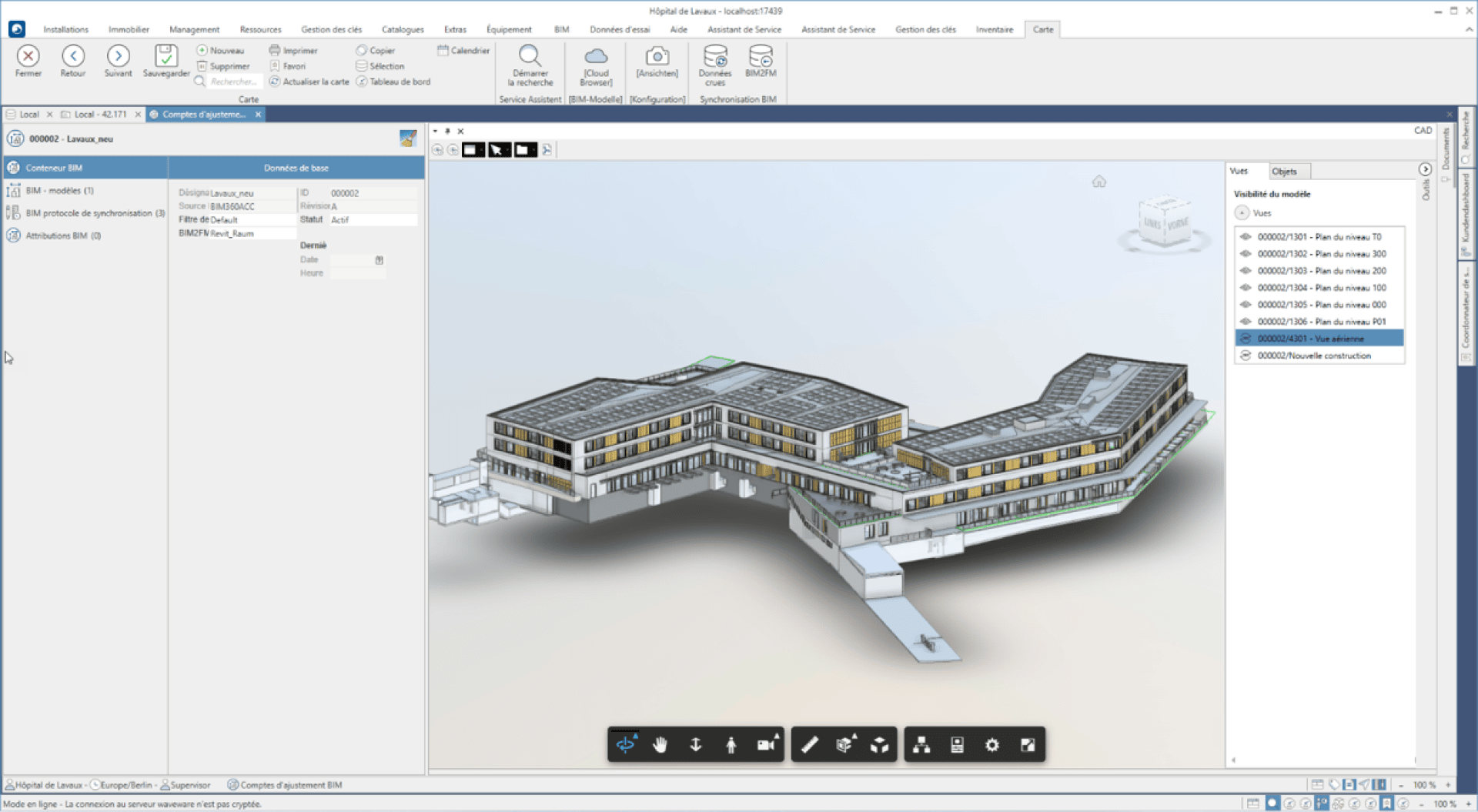Open the Section tool flyout arrow
This screenshot has height=812, width=1478.
[x=855, y=737]
